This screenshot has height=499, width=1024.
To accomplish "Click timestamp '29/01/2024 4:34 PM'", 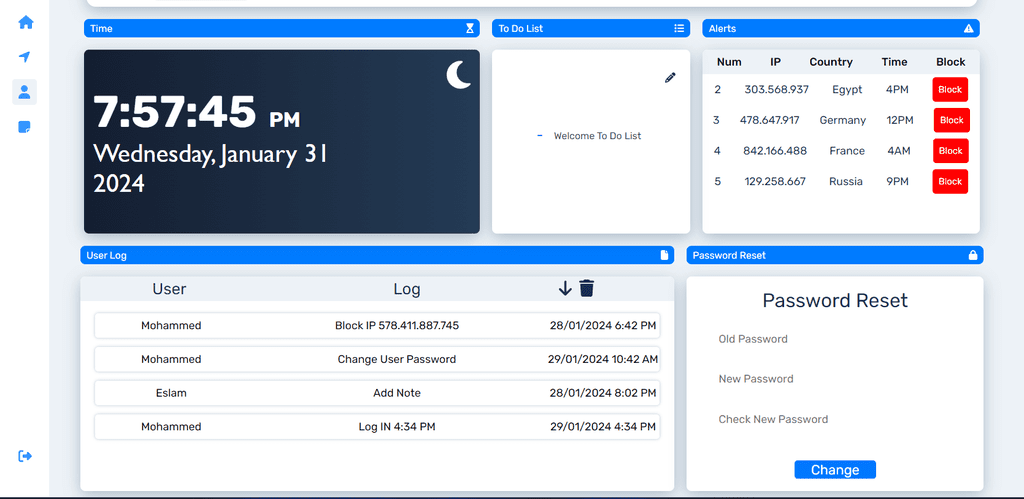I will click(603, 427).
